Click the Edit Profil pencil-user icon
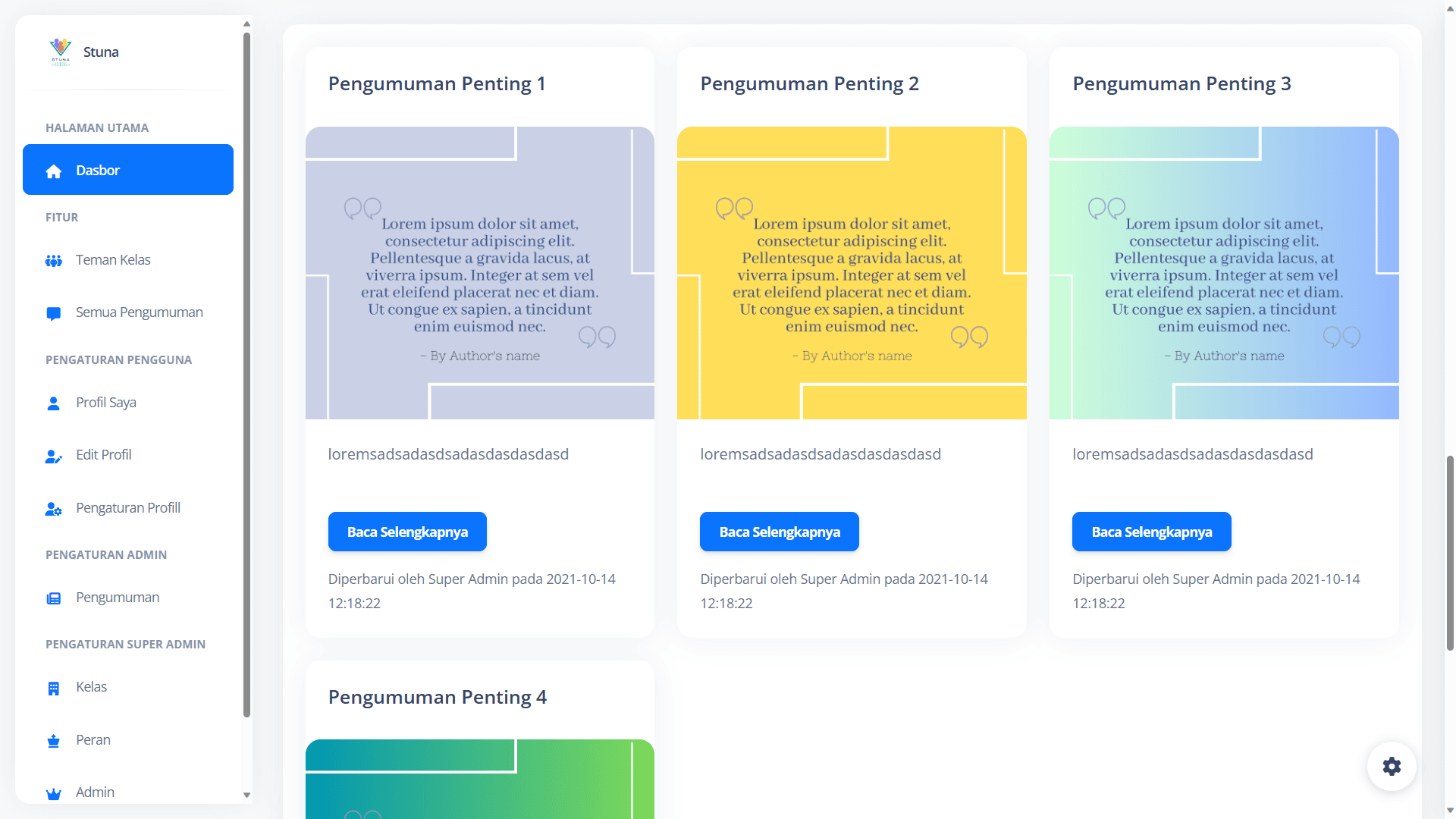Screen dimensions: 1456x819 click(54, 456)
